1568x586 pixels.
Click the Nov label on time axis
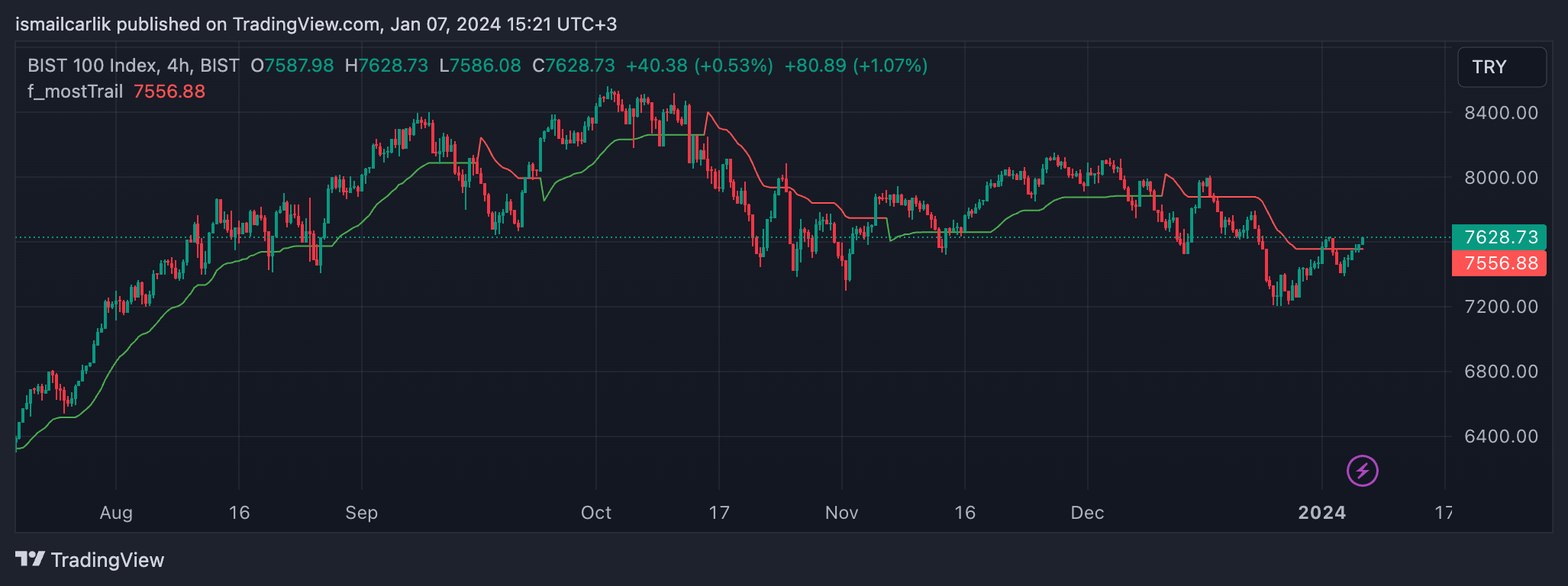842,513
